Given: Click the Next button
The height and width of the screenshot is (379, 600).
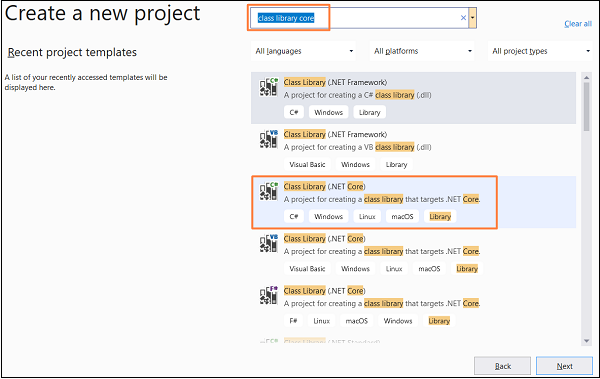Looking at the screenshot, I should pos(564,366).
